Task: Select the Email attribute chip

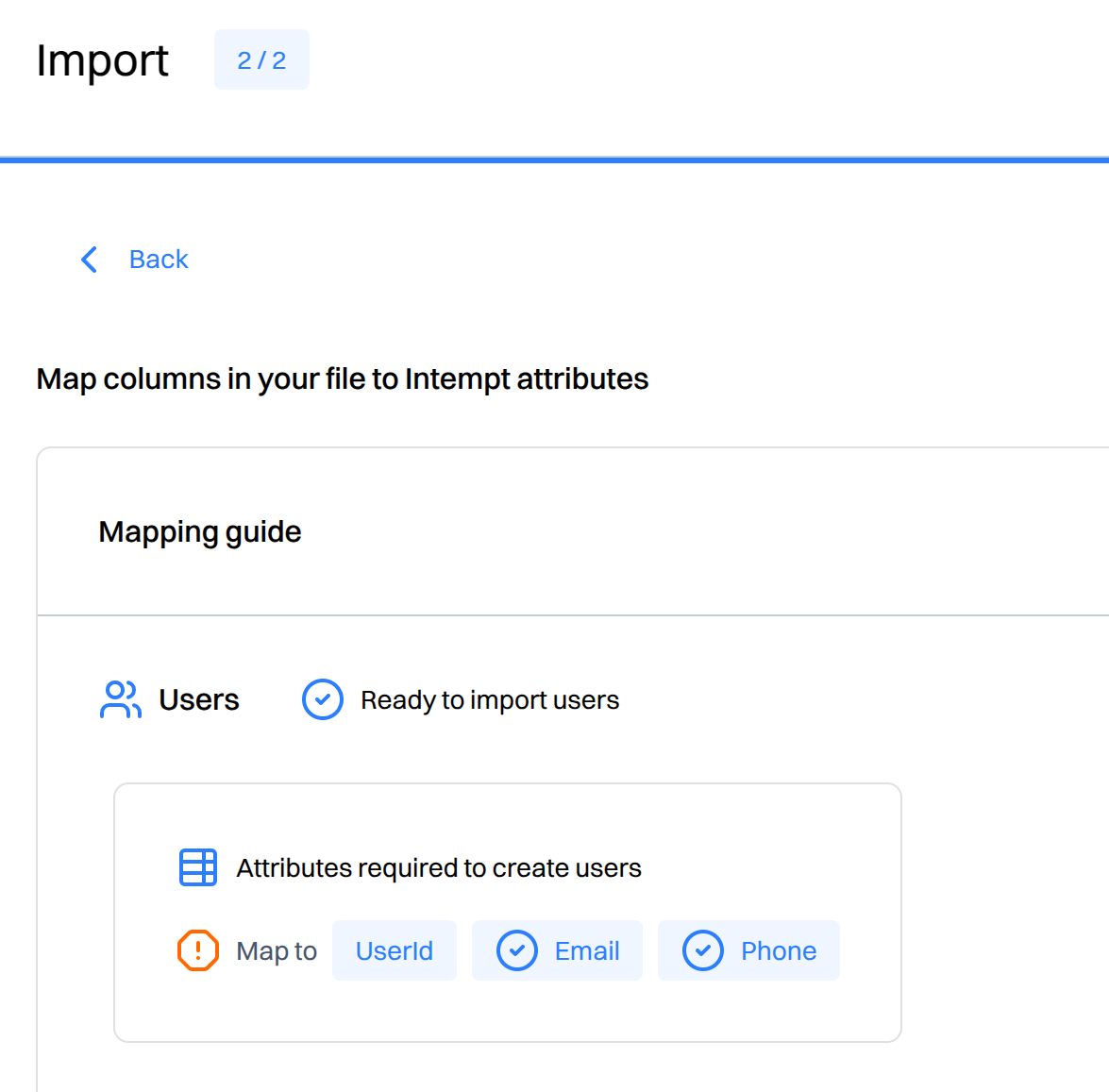Action: coord(557,949)
